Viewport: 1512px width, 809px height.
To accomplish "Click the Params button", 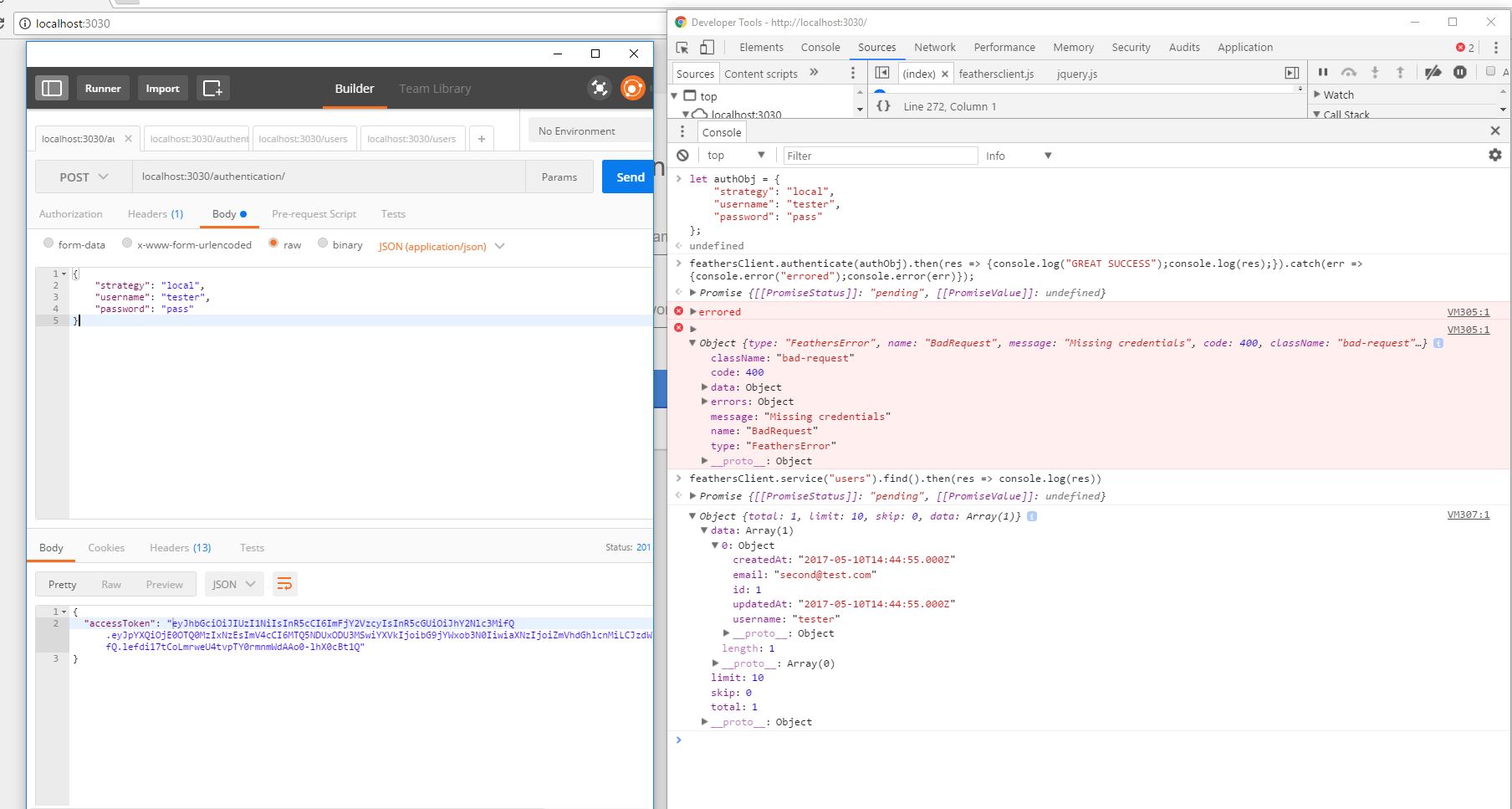I will (559, 177).
